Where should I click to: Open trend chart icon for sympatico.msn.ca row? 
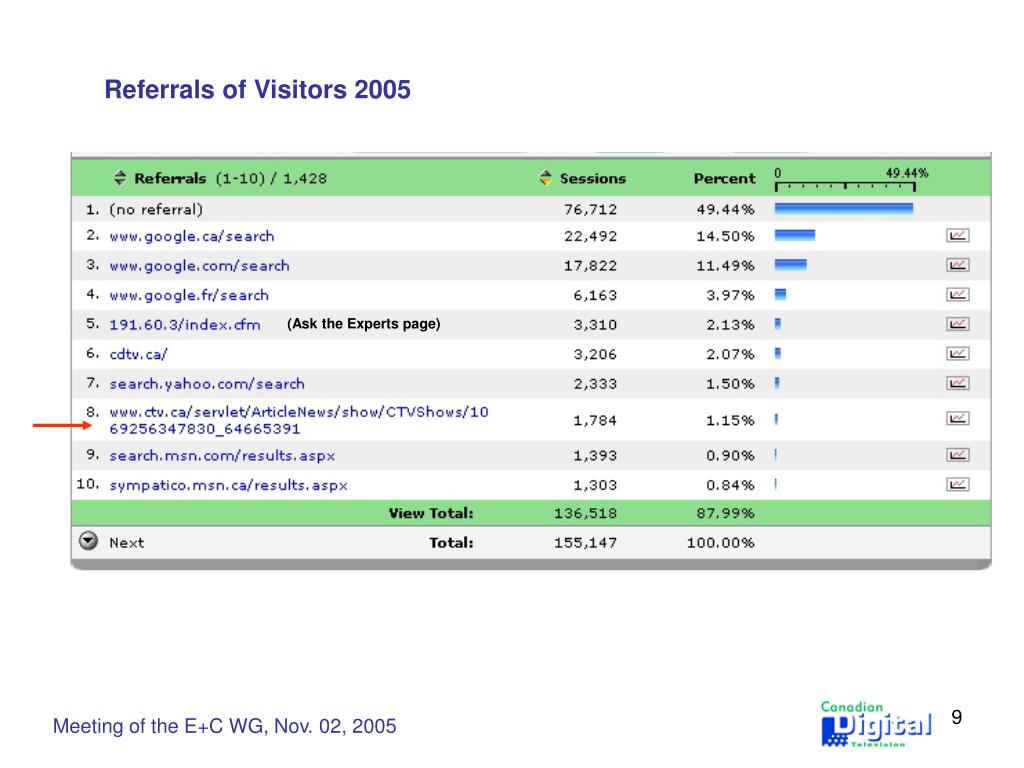957,485
